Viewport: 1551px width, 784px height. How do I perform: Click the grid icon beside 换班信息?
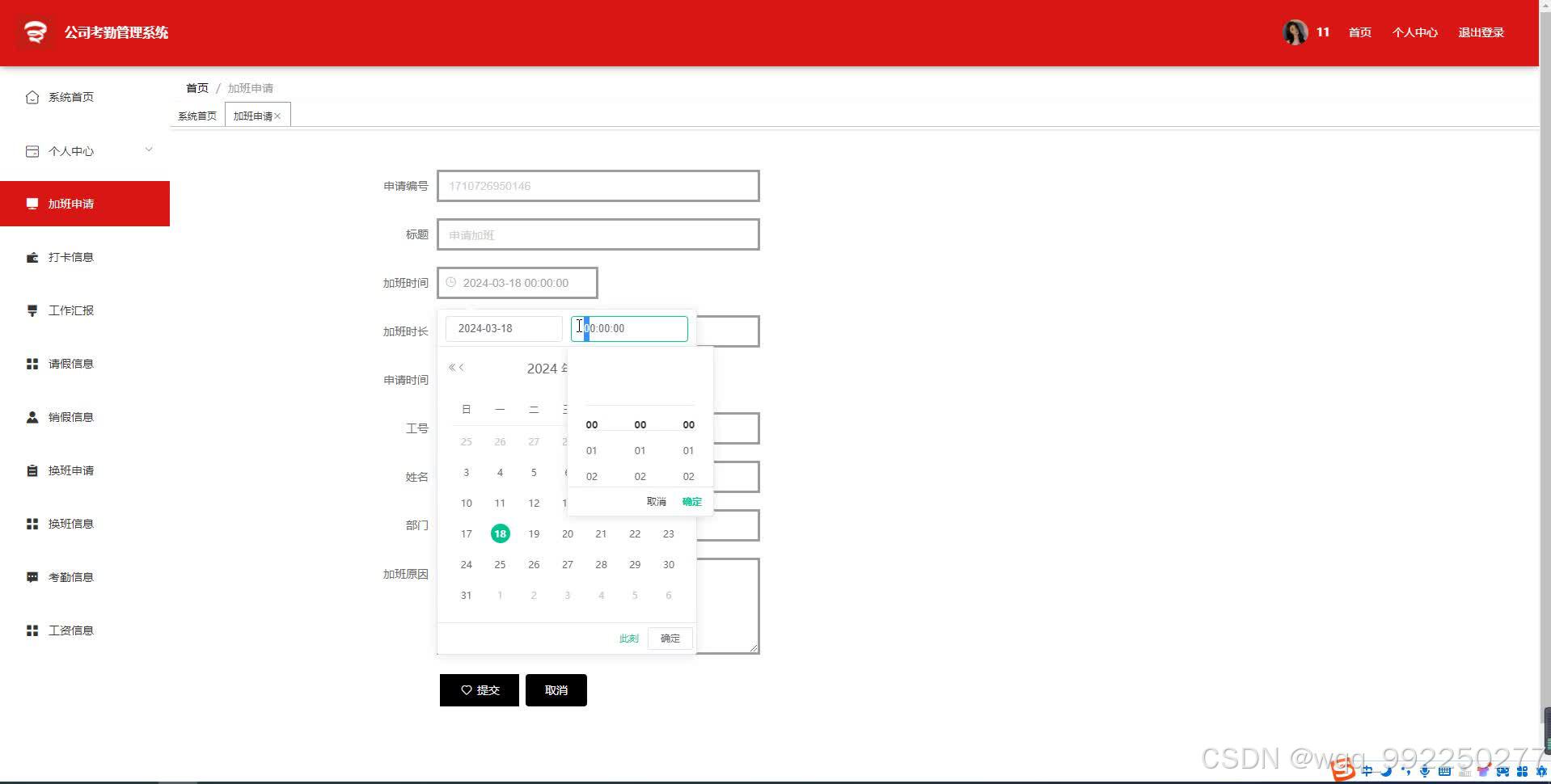click(x=32, y=524)
